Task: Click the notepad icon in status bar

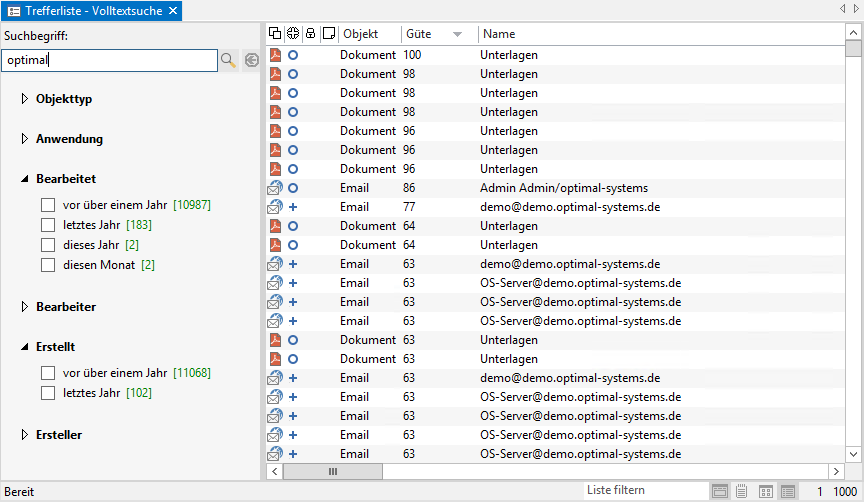Action: pyautogui.click(x=742, y=491)
